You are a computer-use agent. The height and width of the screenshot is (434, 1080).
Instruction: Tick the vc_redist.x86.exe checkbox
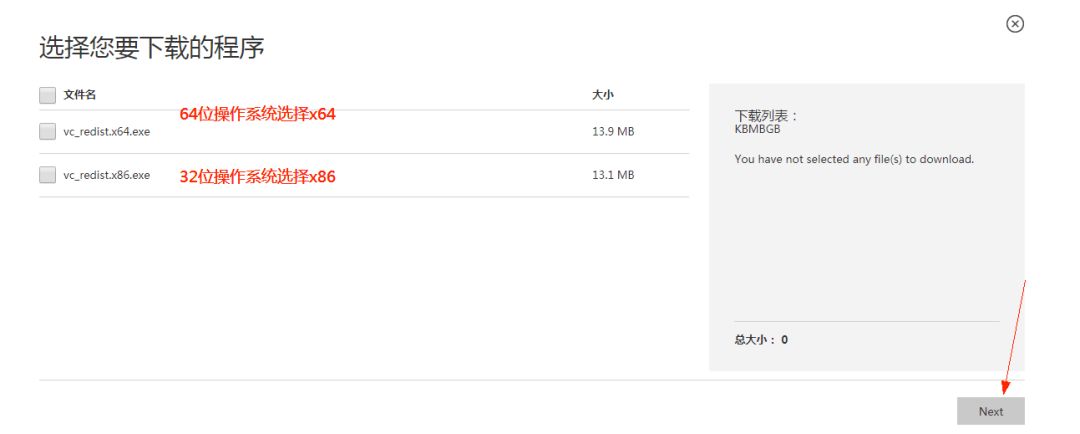click(x=47, y=175)
